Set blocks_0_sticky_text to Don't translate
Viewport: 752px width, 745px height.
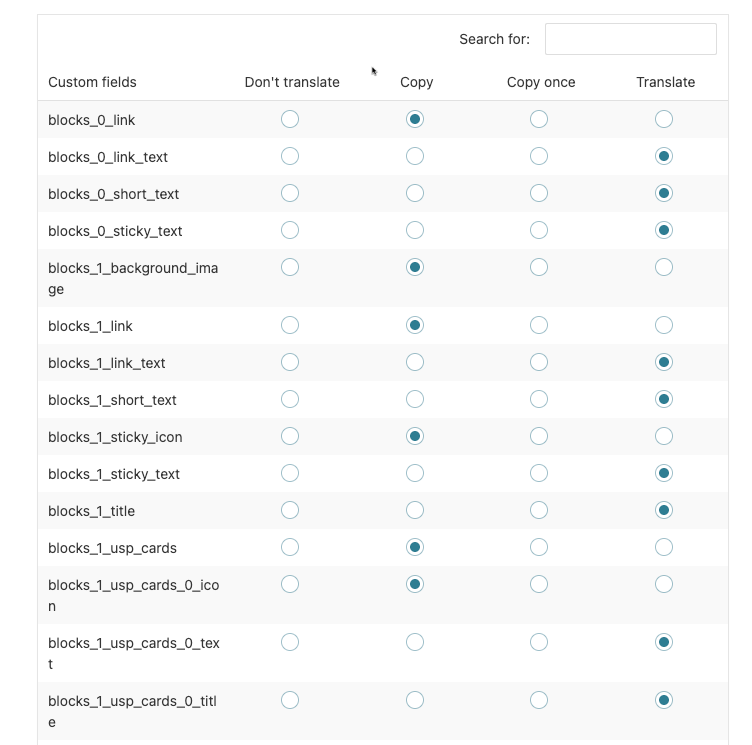click(x=290, y=230)
